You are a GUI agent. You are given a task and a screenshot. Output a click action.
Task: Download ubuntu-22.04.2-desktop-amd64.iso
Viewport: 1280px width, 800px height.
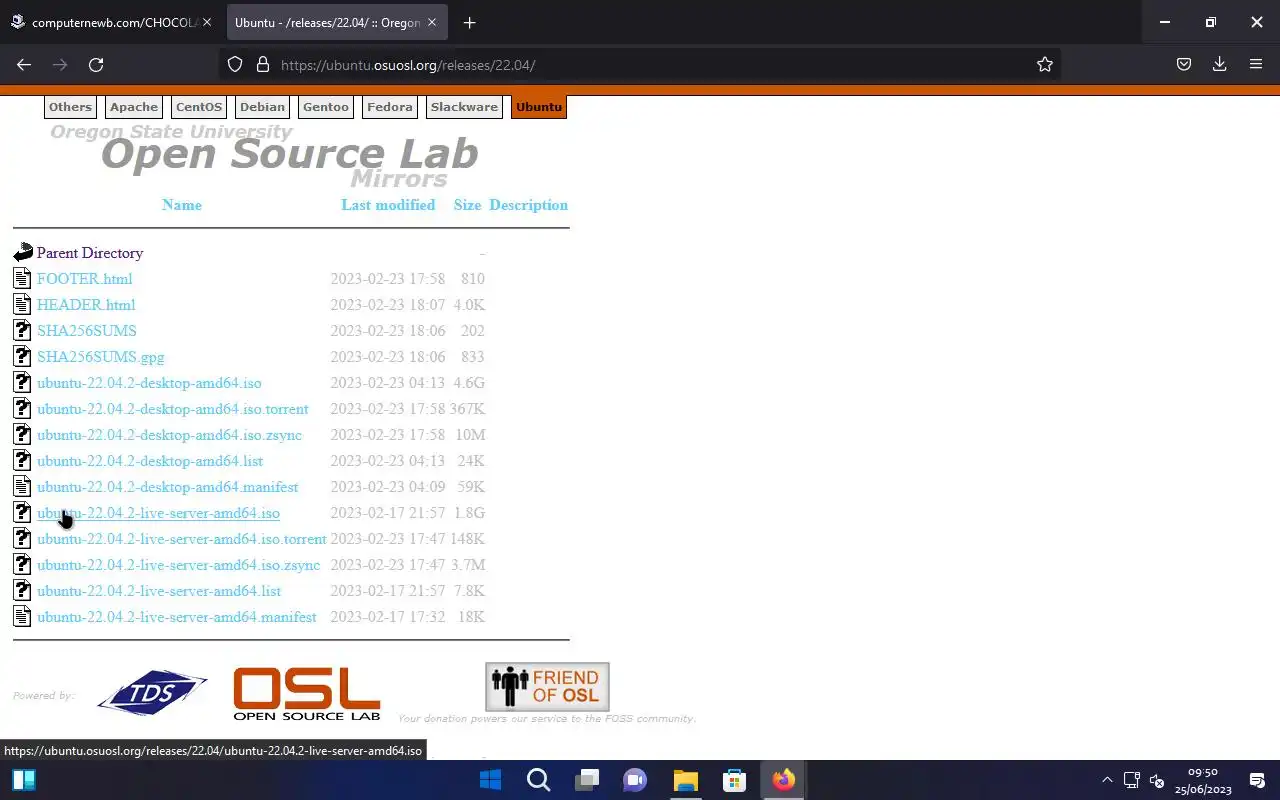coord(149,383)
